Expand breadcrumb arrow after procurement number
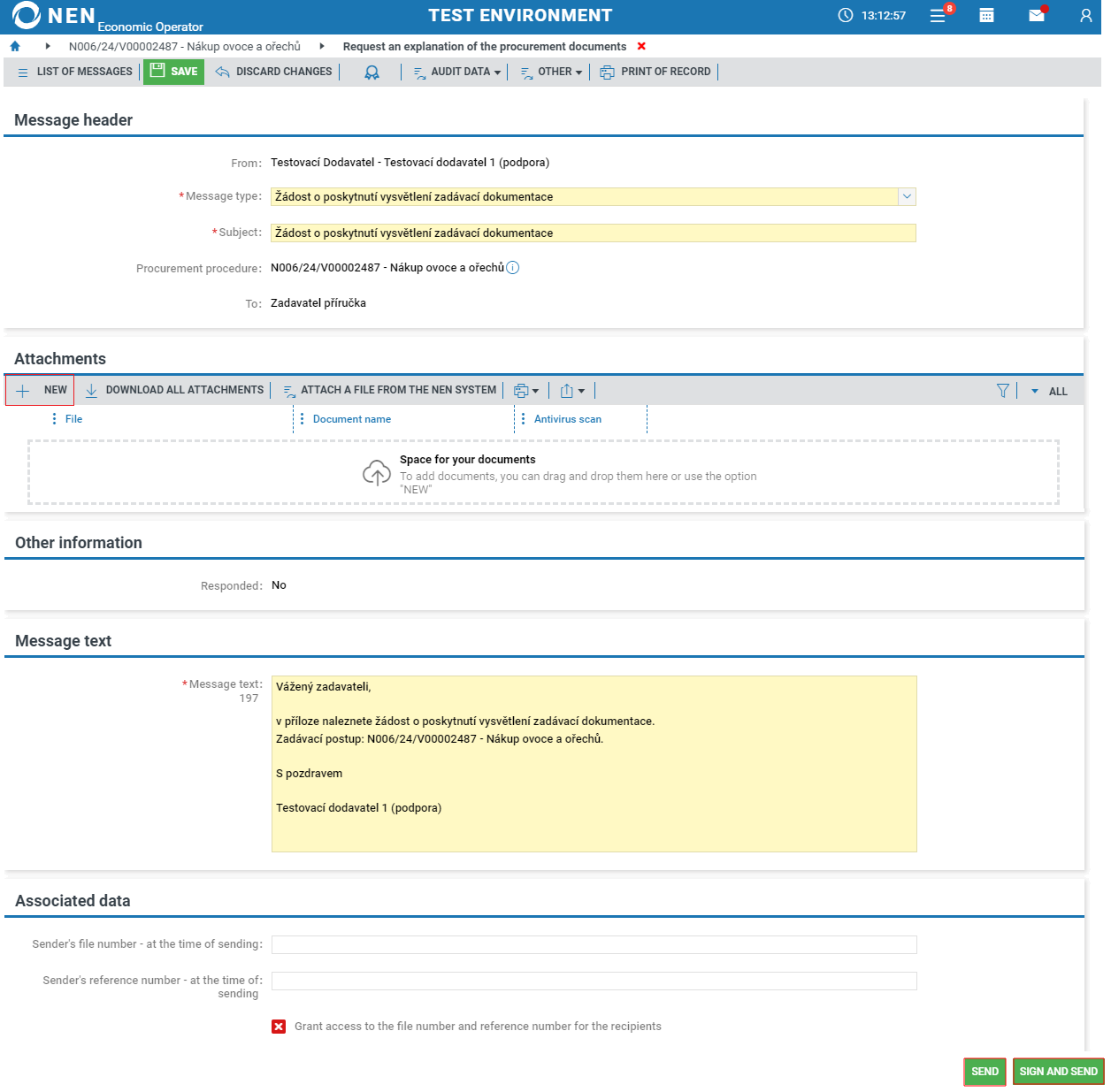Image resolution: width=1111 pixels, height=1092 pixels. pyautogui.click(x=322, y=46)
